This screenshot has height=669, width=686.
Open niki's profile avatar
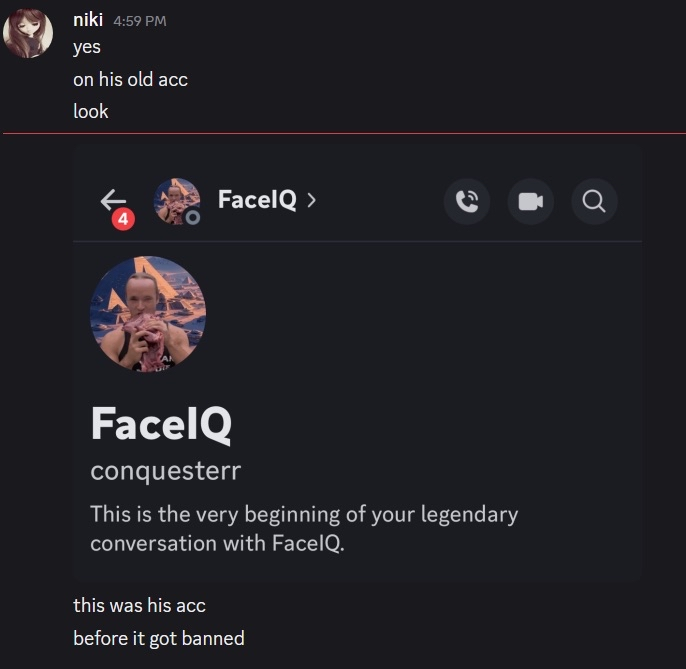click(28, 34)
